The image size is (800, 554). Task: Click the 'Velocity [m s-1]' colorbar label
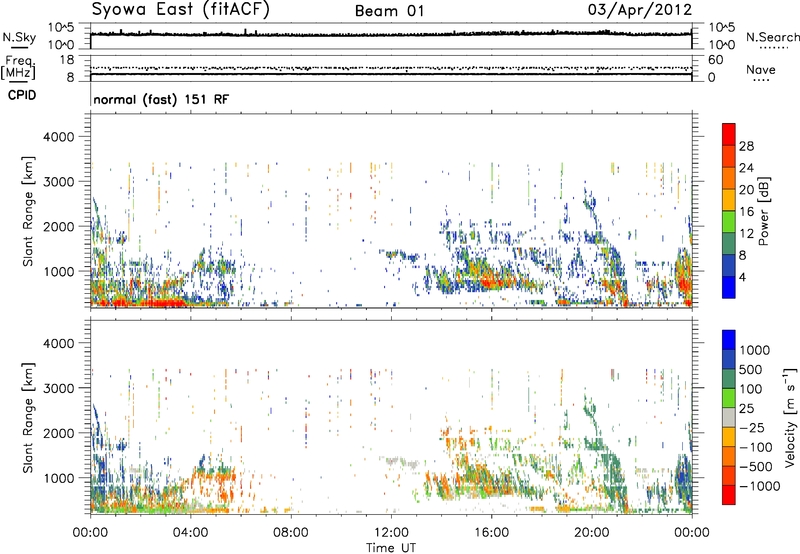[x=791, y=417]
